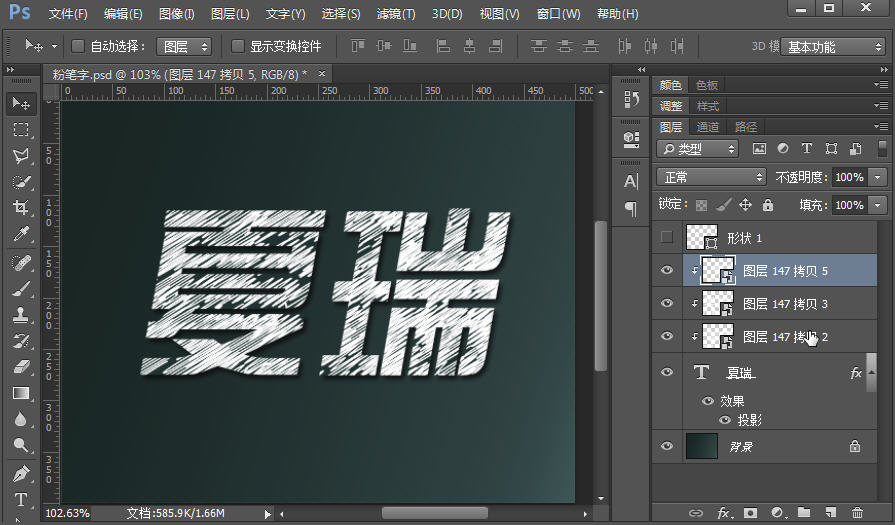This screenshot has height=525, width=895.
Task: Select the Clone Stamp tool
Action: coord(21,315)
